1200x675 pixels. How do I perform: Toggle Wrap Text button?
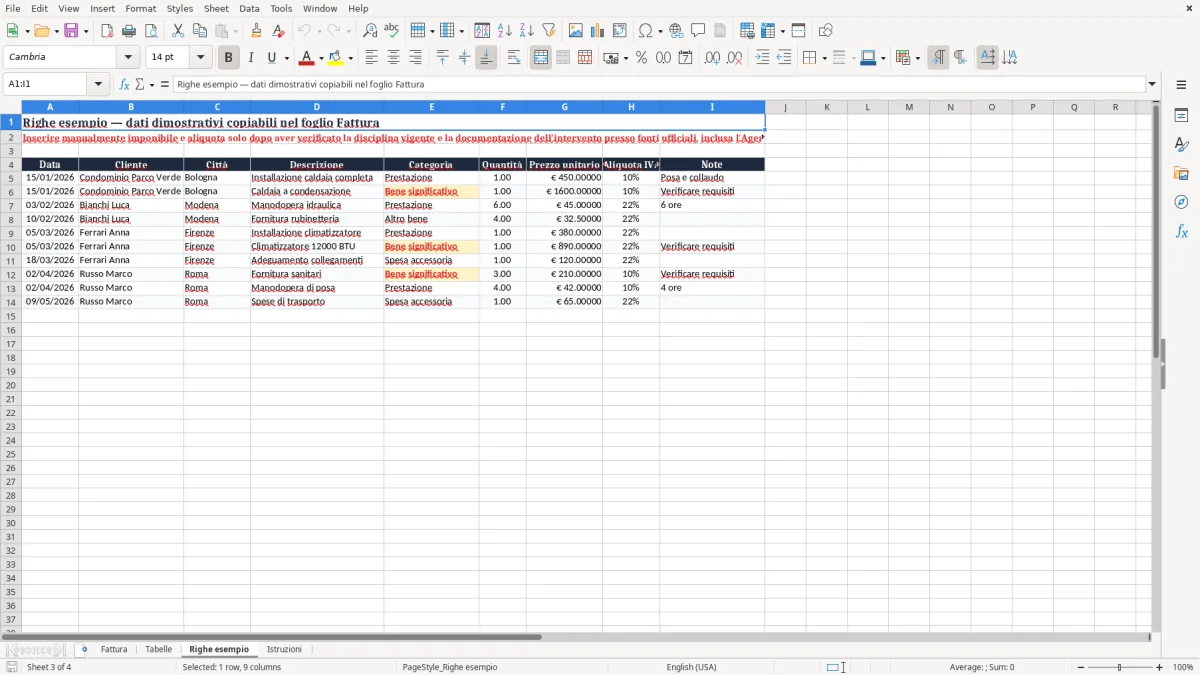[x=514, y=58]
